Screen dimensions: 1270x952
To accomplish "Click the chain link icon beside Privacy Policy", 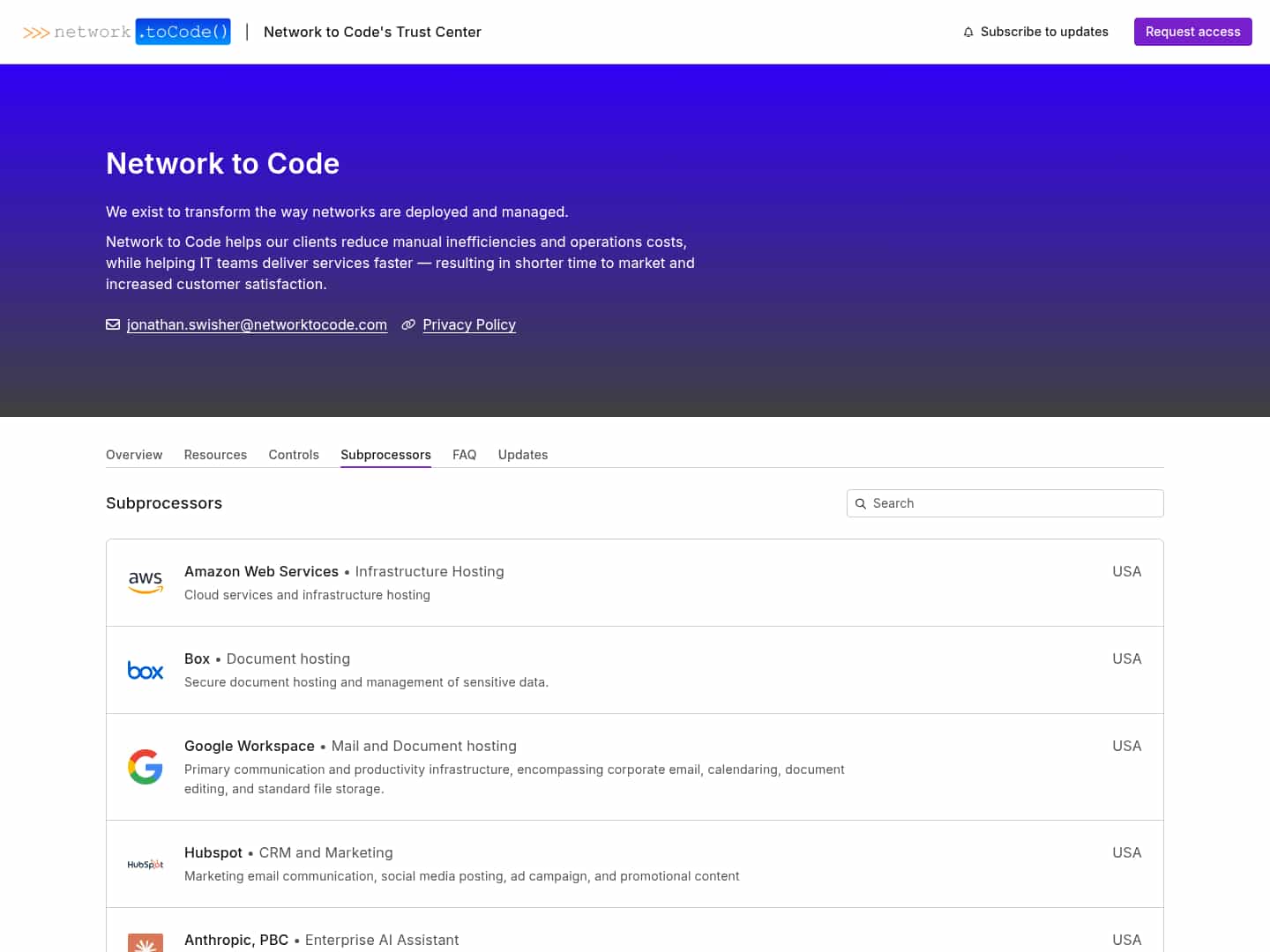I will (x=408, y=324).
